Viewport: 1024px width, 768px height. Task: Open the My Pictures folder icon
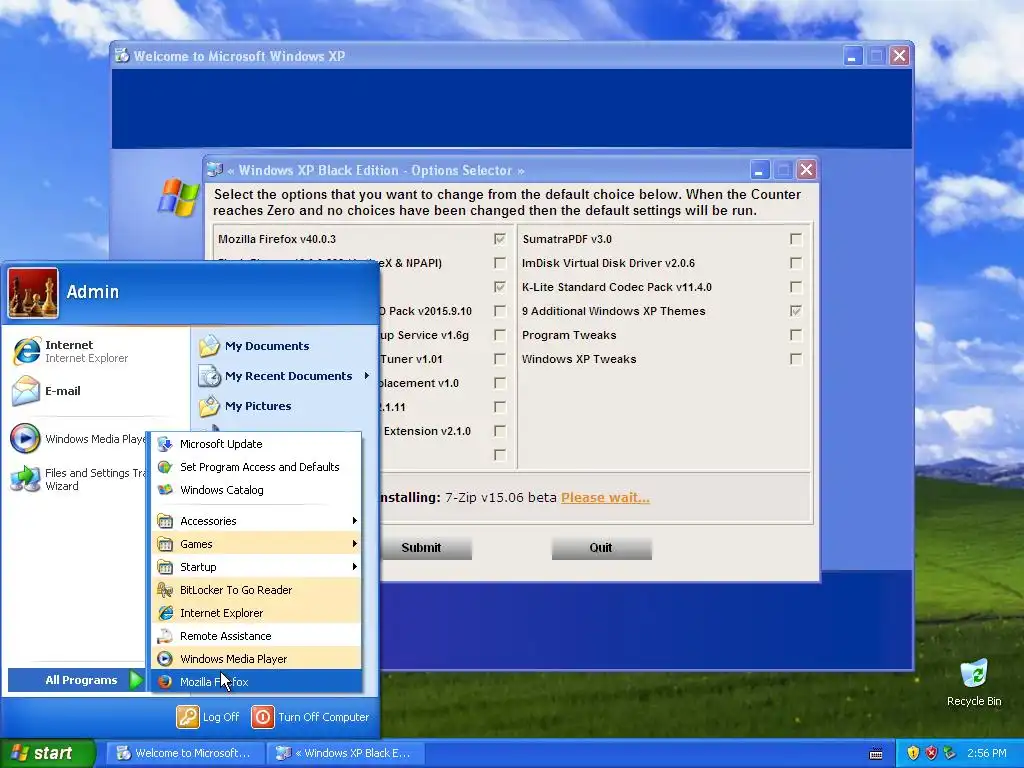click(210, 406)
